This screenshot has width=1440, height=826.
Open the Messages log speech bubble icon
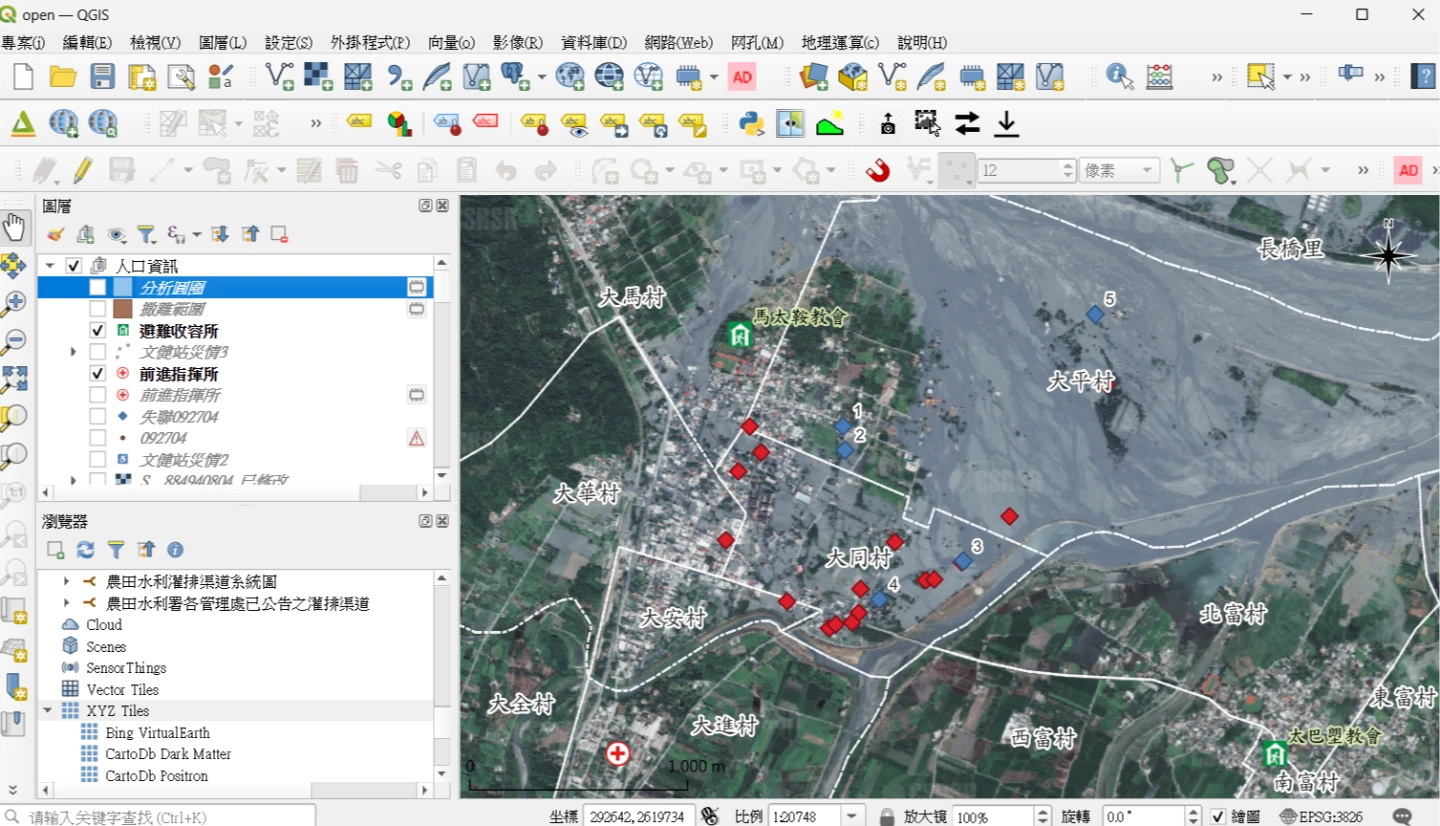[1402, 816]
